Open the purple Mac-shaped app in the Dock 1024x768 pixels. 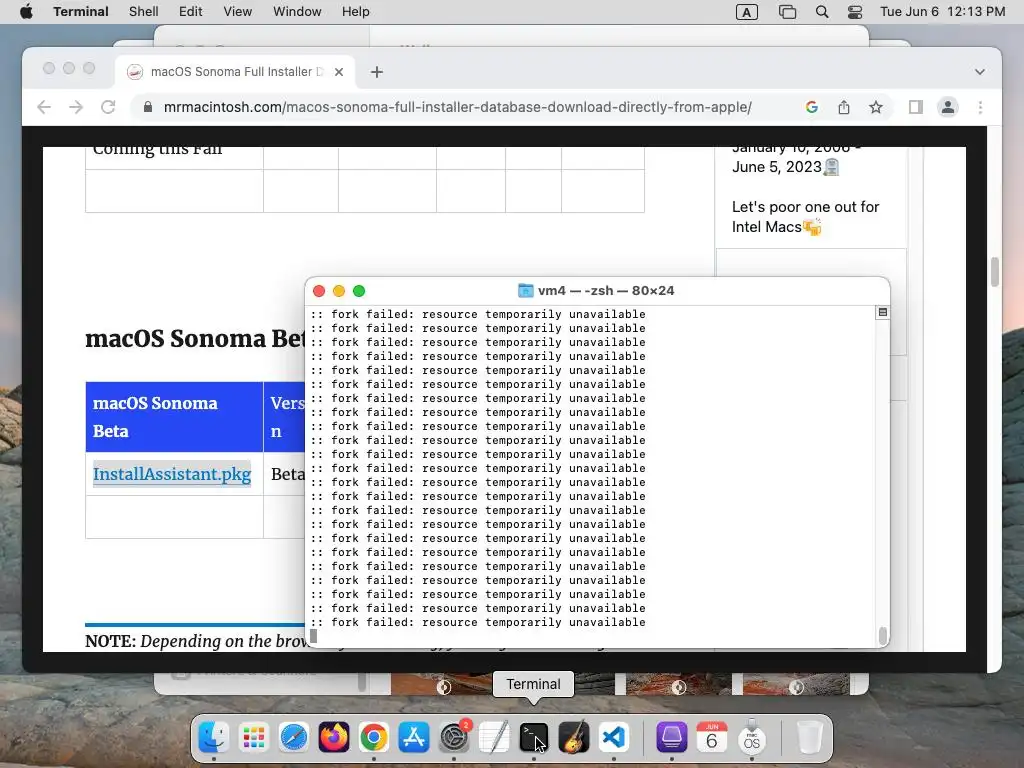671,738
